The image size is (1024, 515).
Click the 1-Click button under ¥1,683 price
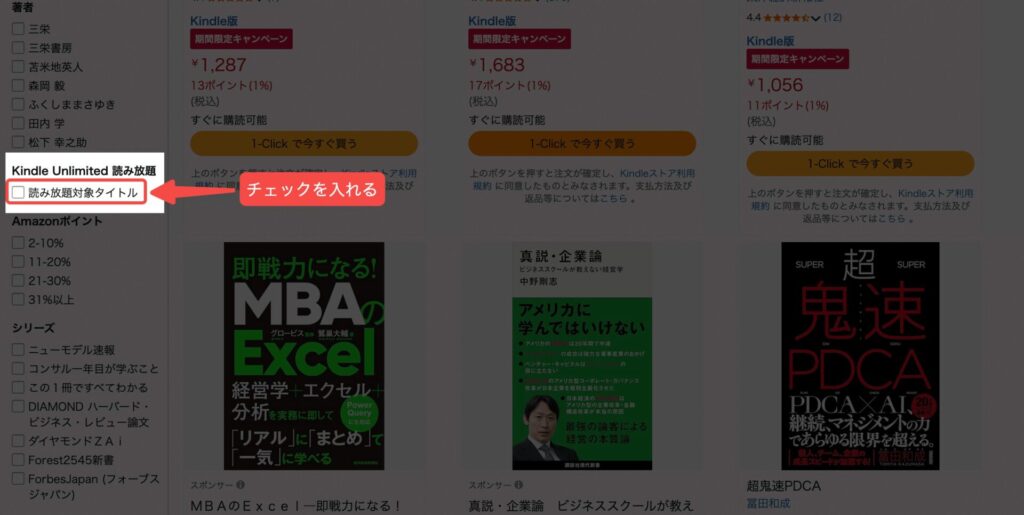click(x=582, y=144)
